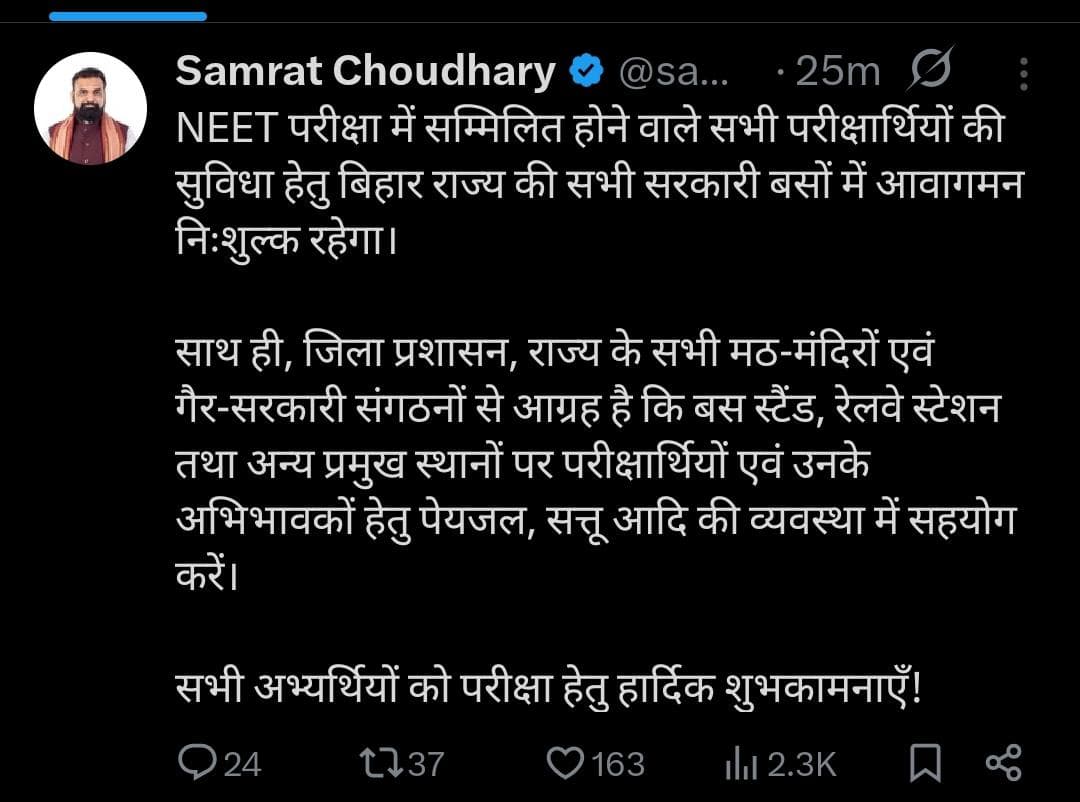Image resolution: width=1080 pixels, height=802 pixels.
Task: Click the 24 replies count
Action: pos(242,765)
